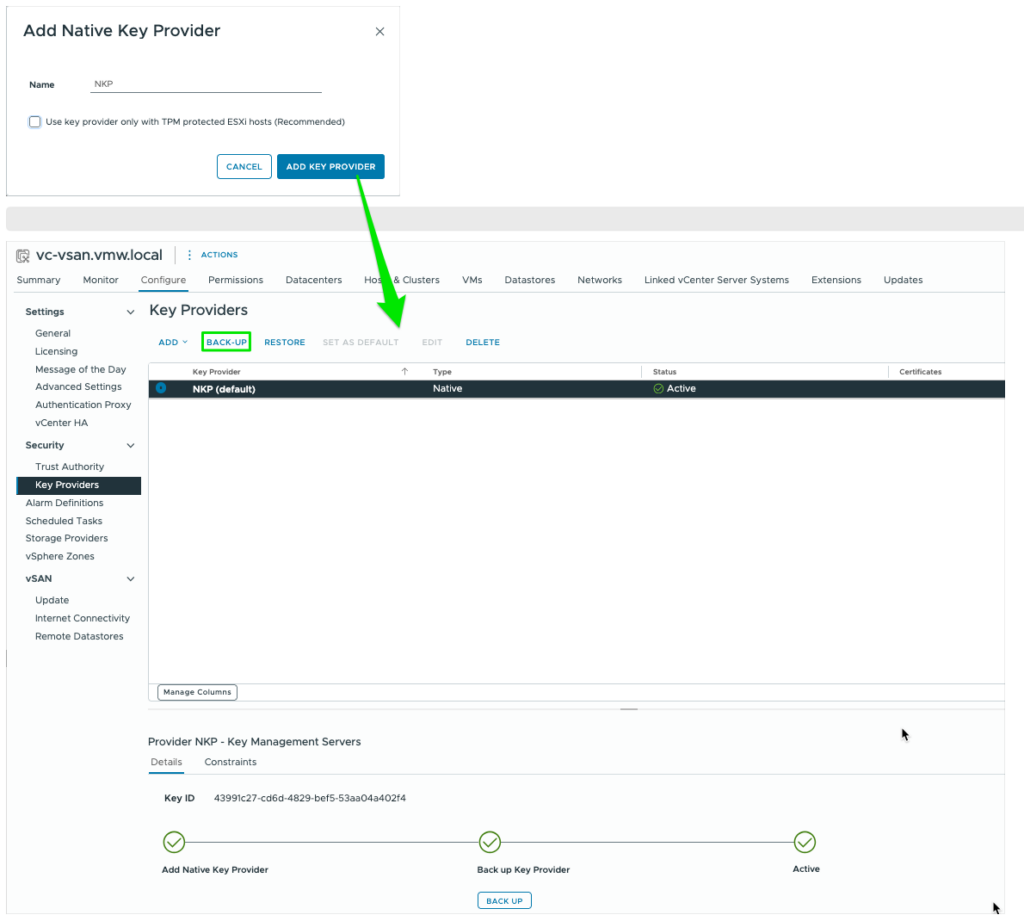Screen dimensions: 1024x921
Task: Collapse the vSAN section in sidebar
Action: 130,579
